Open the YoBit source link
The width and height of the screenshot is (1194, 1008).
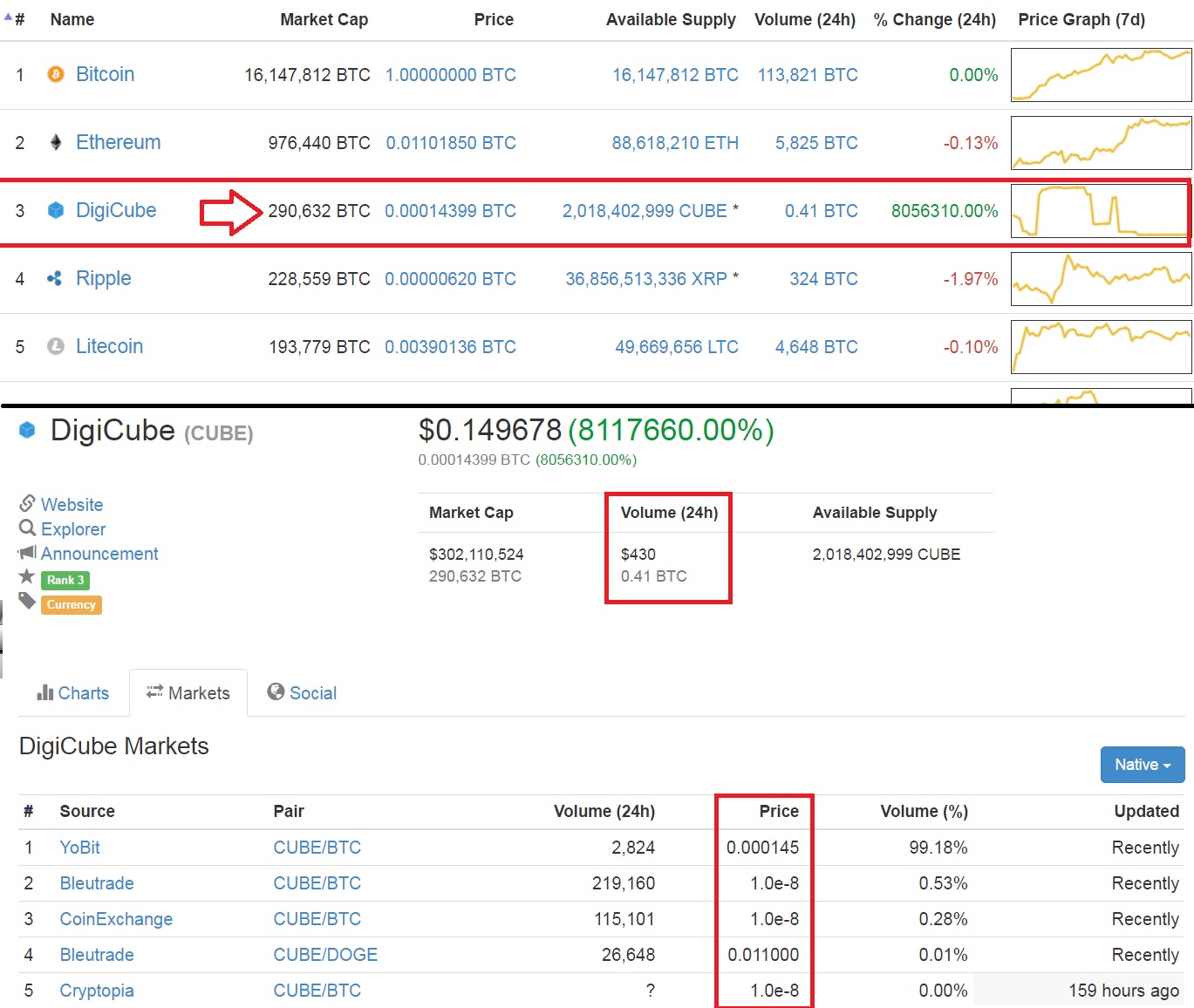[79, 848]
